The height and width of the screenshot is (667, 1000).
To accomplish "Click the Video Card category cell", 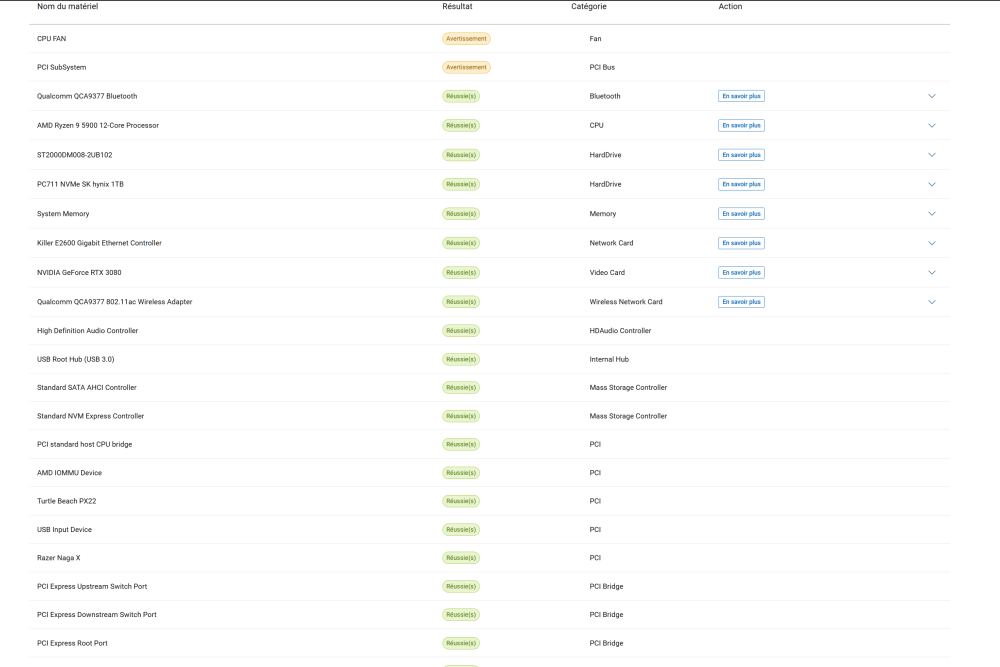I will tap(607, 272).
